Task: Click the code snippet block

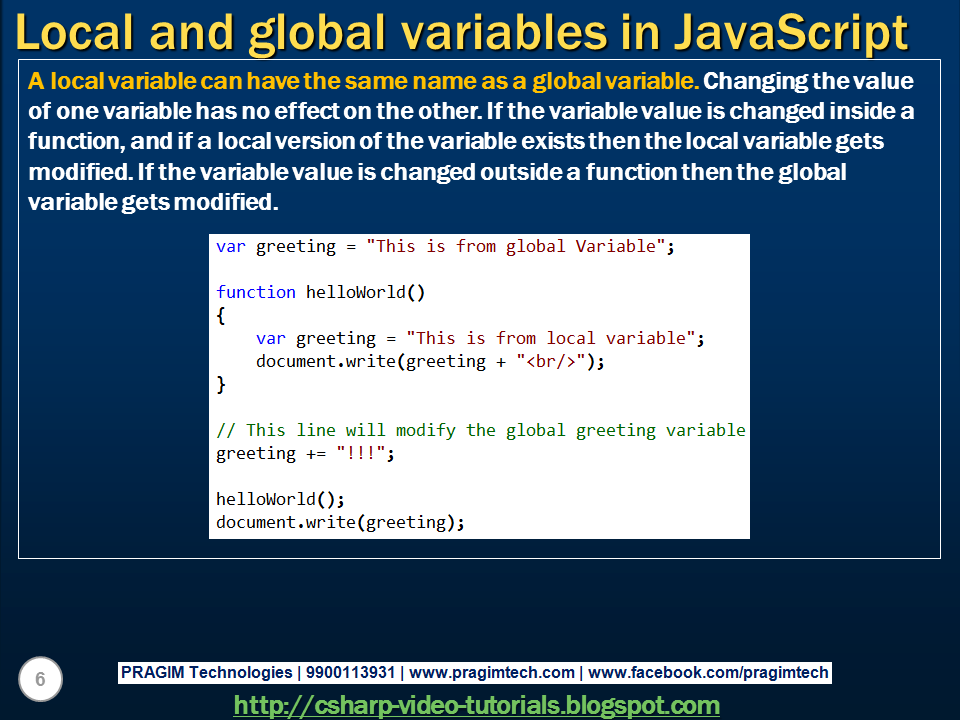Action: pyautogui.click(x=480, y=385)
